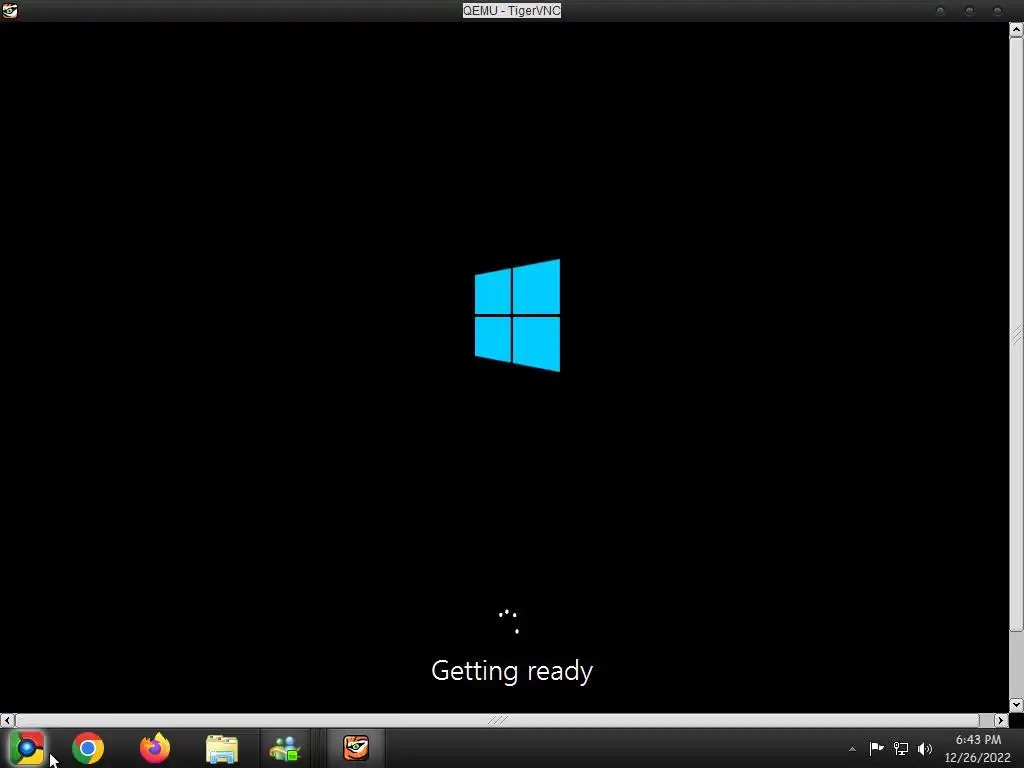Close the TigerVNC window

[x=997, y=11]
